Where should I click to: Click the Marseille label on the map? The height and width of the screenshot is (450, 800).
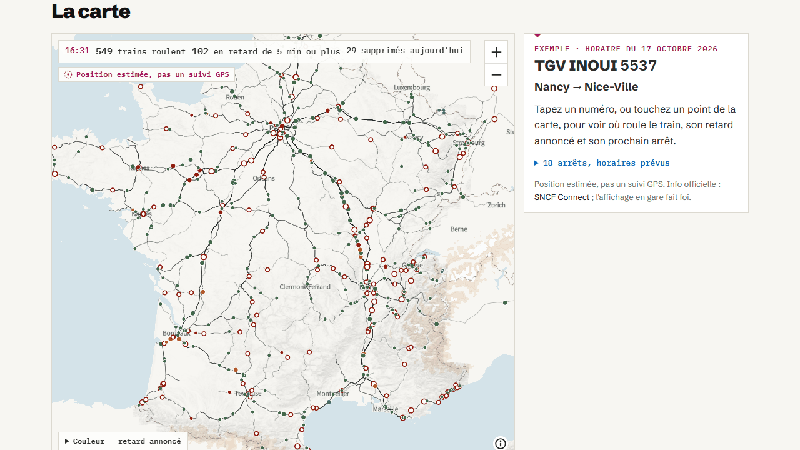point(385,409)
